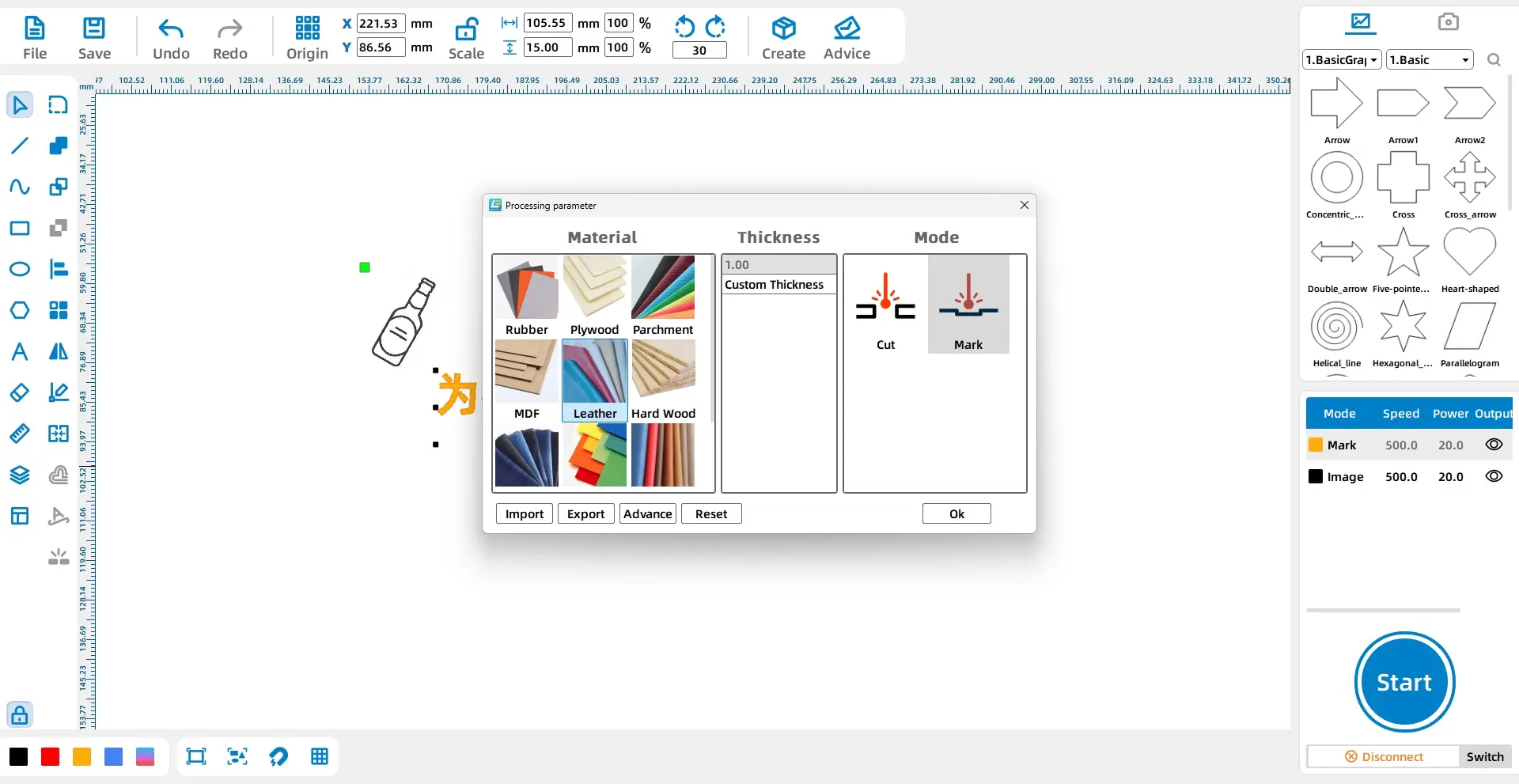Select the line drawing tool

pos(20,146)
